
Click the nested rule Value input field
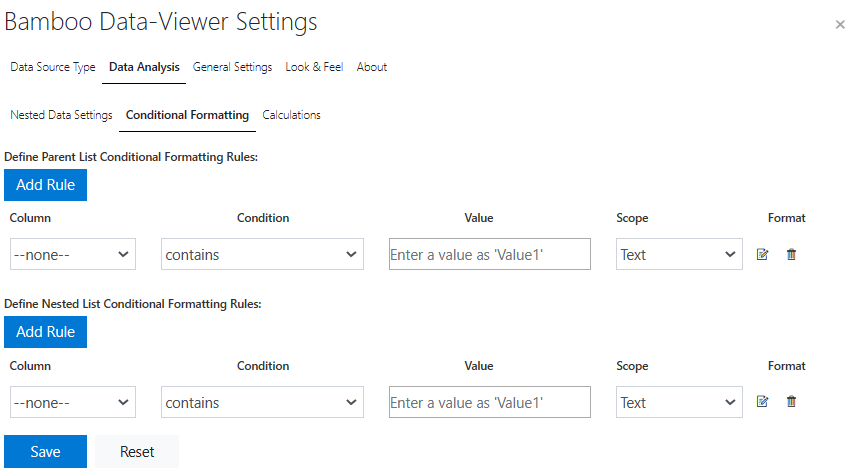489,403
